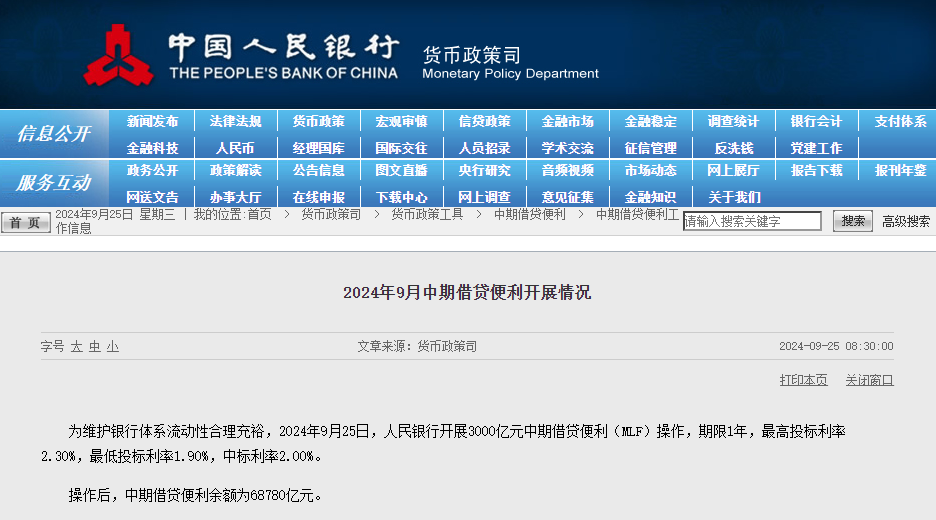Set font size to 小 (small)
The height and width of the screenshot is (520, 936).
coord(113,346)
